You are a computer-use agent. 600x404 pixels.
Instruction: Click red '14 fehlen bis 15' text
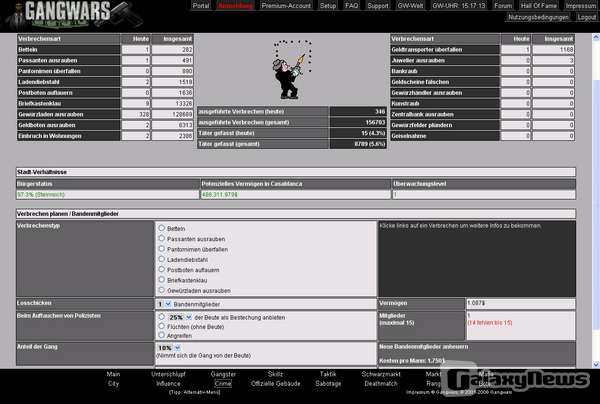tap(489, 323)
